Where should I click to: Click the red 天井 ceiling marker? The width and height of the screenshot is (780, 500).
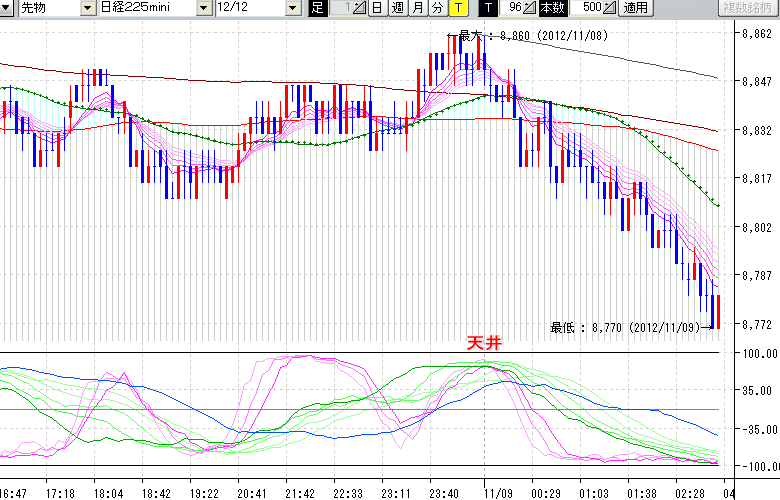pos(484,342)
